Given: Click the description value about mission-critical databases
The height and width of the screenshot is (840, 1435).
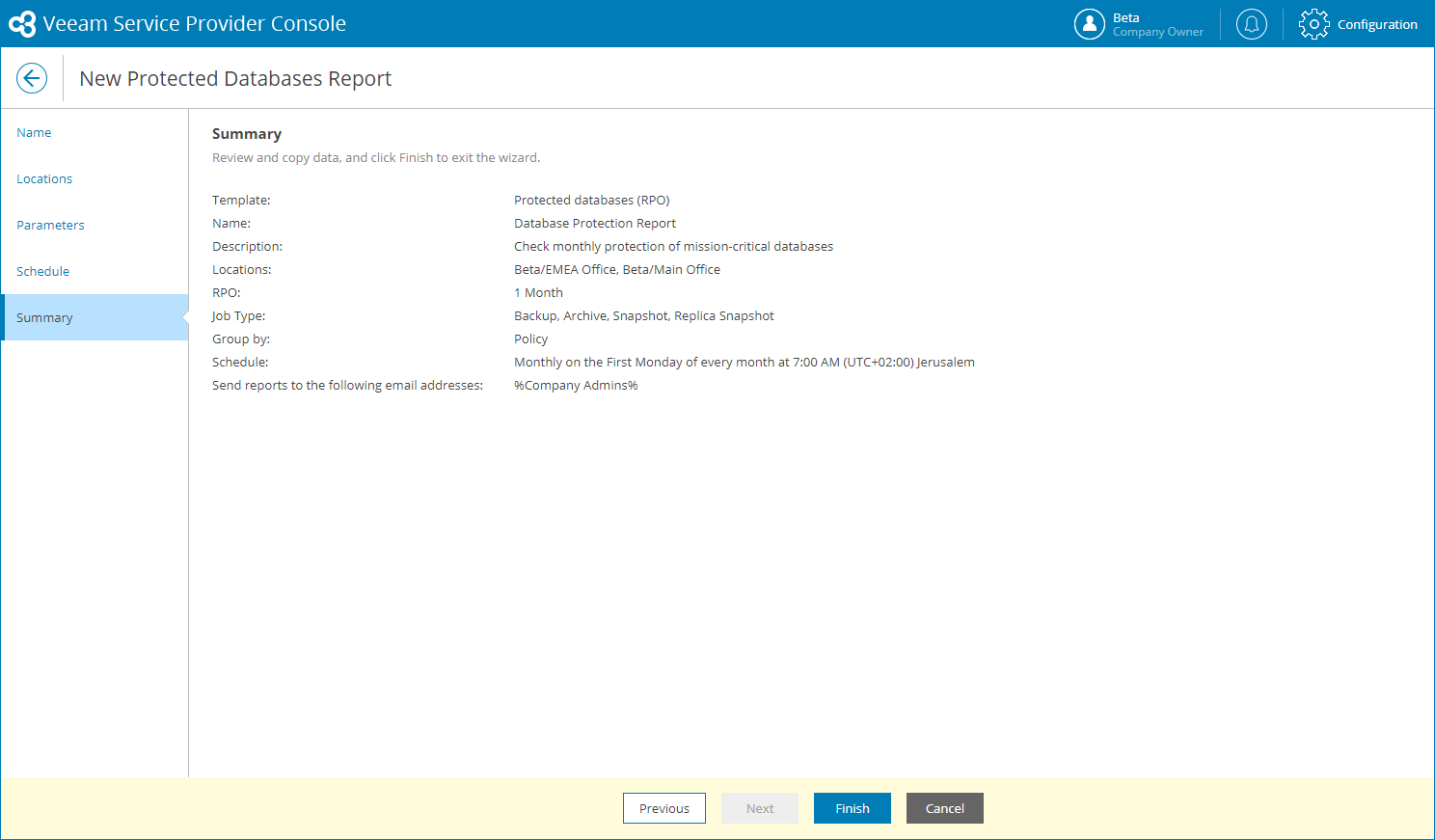Looking at the screenshot, I should pos(674,246).
